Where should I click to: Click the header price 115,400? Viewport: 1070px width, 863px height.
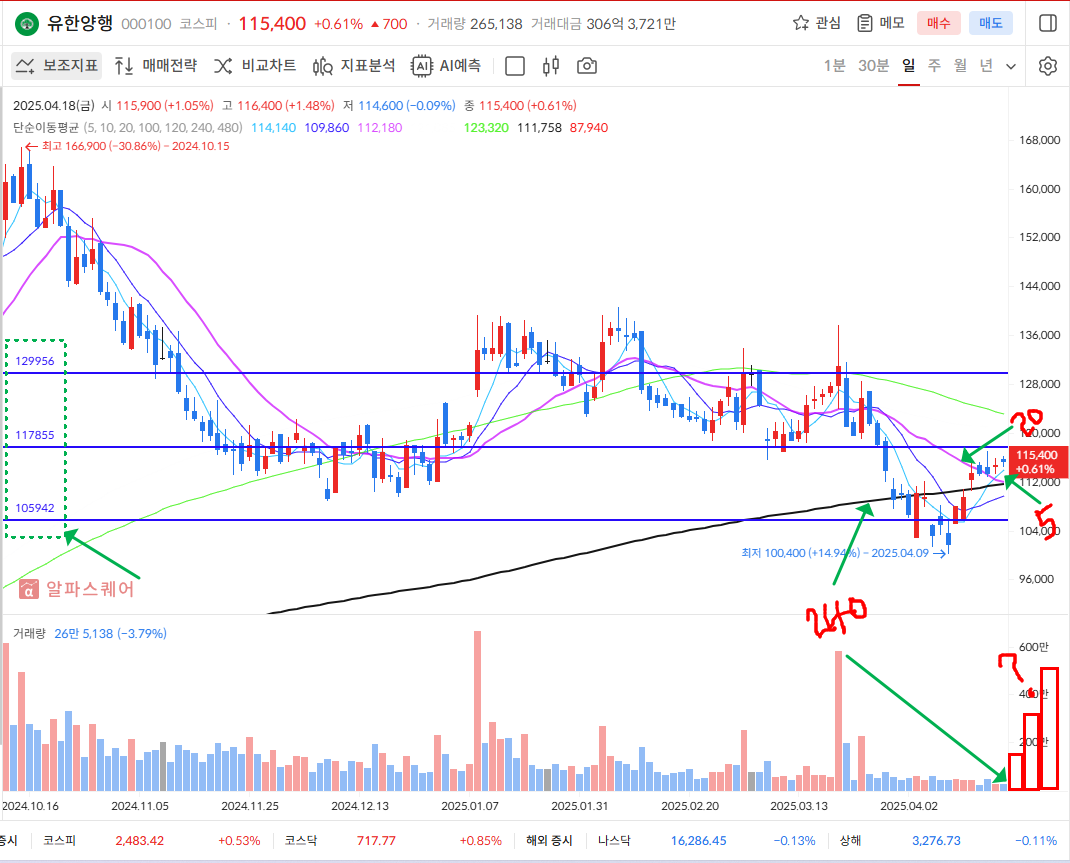pos(272,24)
